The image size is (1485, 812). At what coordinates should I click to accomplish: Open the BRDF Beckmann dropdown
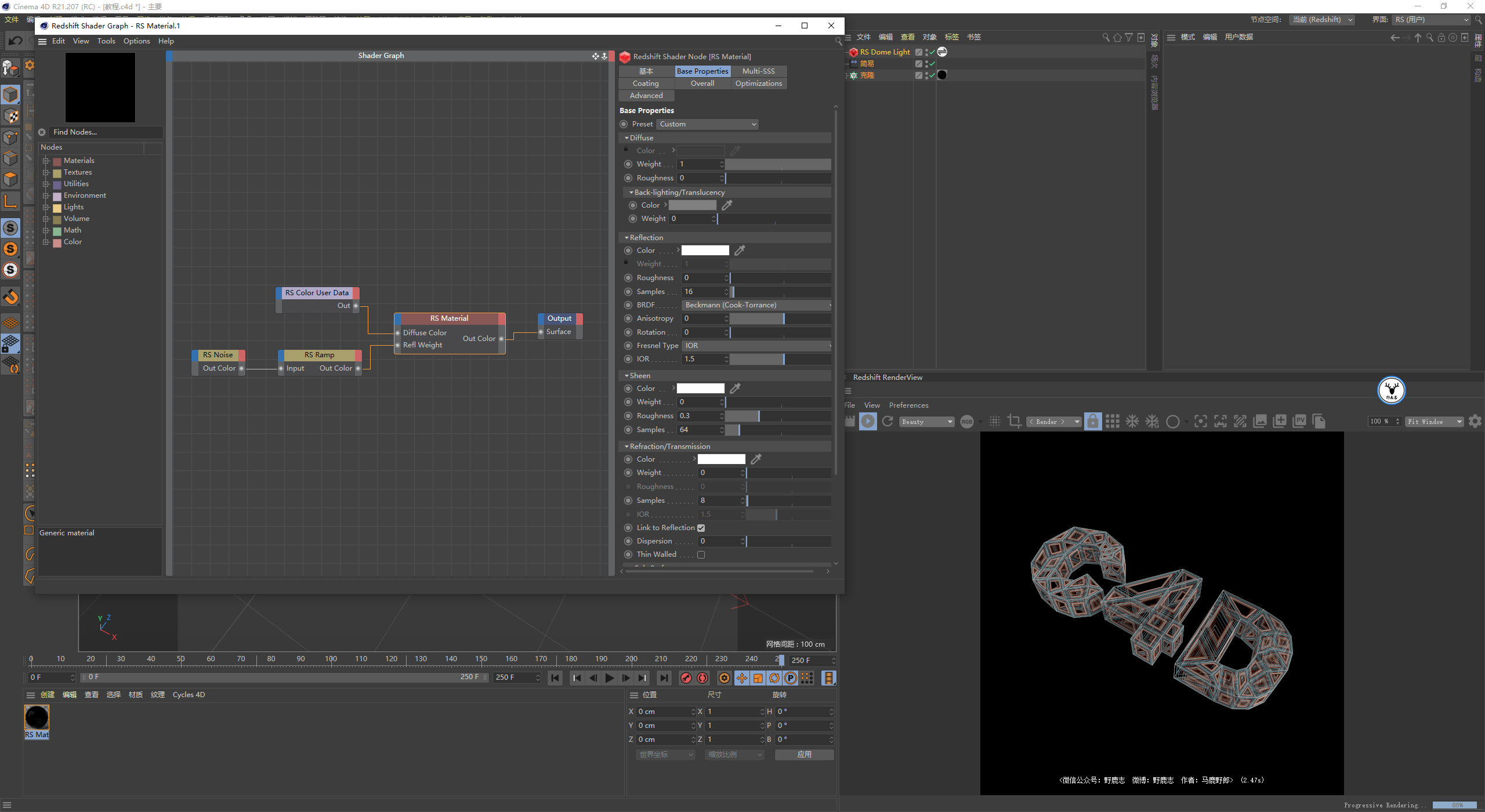756,305
